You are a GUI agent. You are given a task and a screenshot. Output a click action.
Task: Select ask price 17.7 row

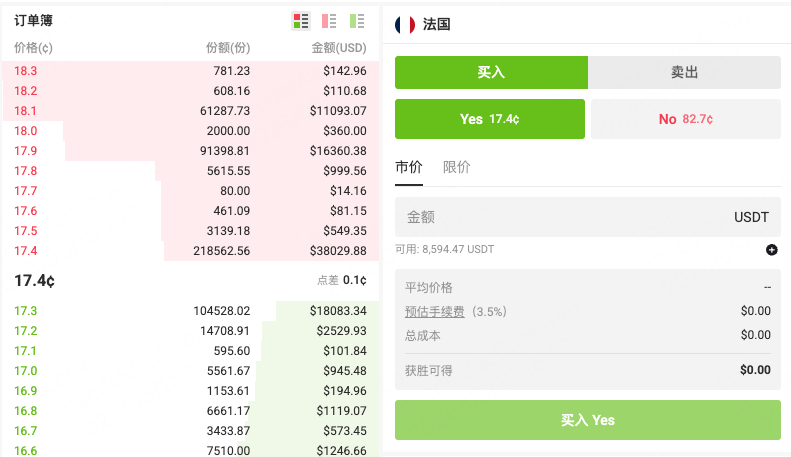[x=191, y=191]
